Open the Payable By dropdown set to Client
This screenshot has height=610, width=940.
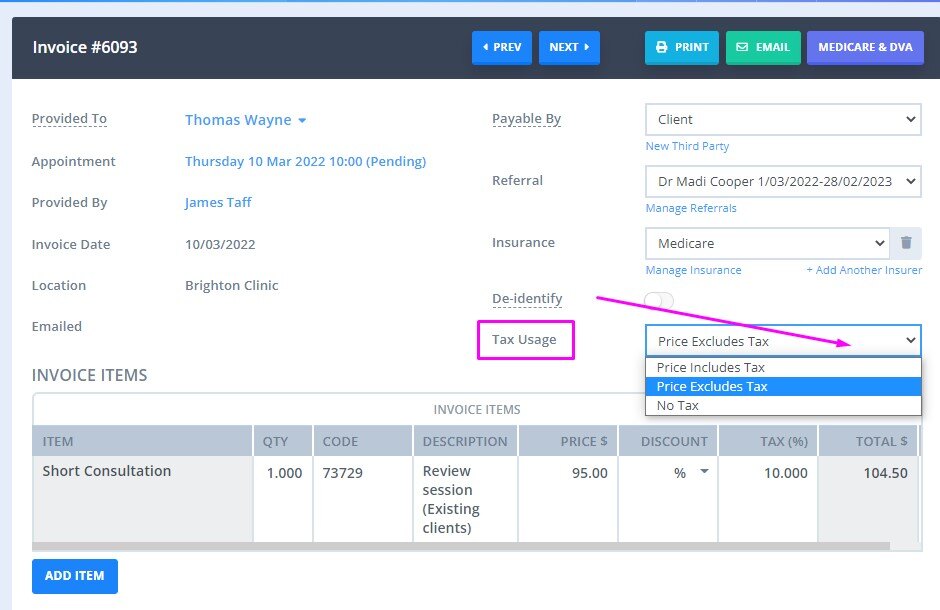pos(783,119)
